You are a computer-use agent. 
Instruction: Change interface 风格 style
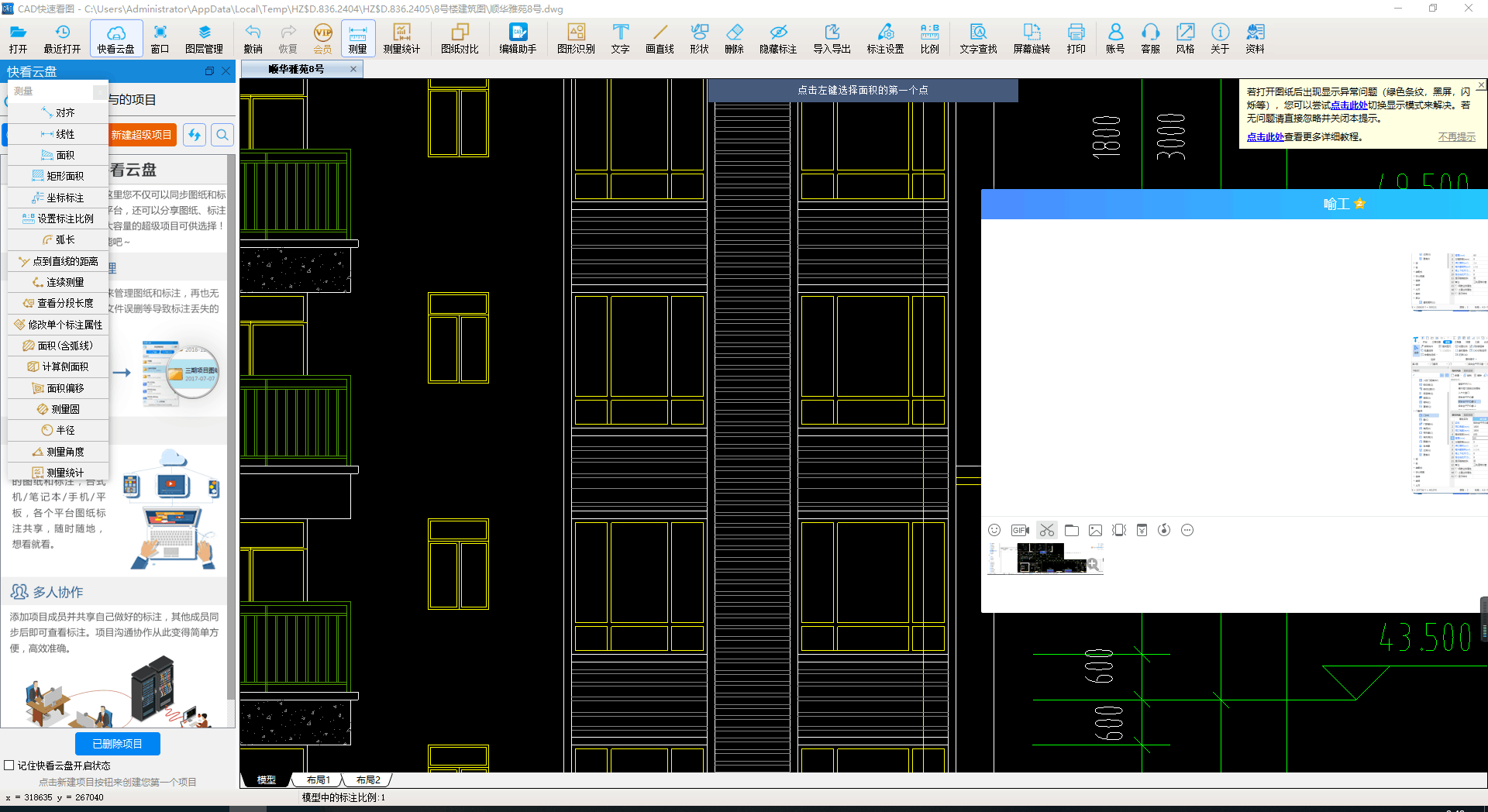pos(1185,38)
